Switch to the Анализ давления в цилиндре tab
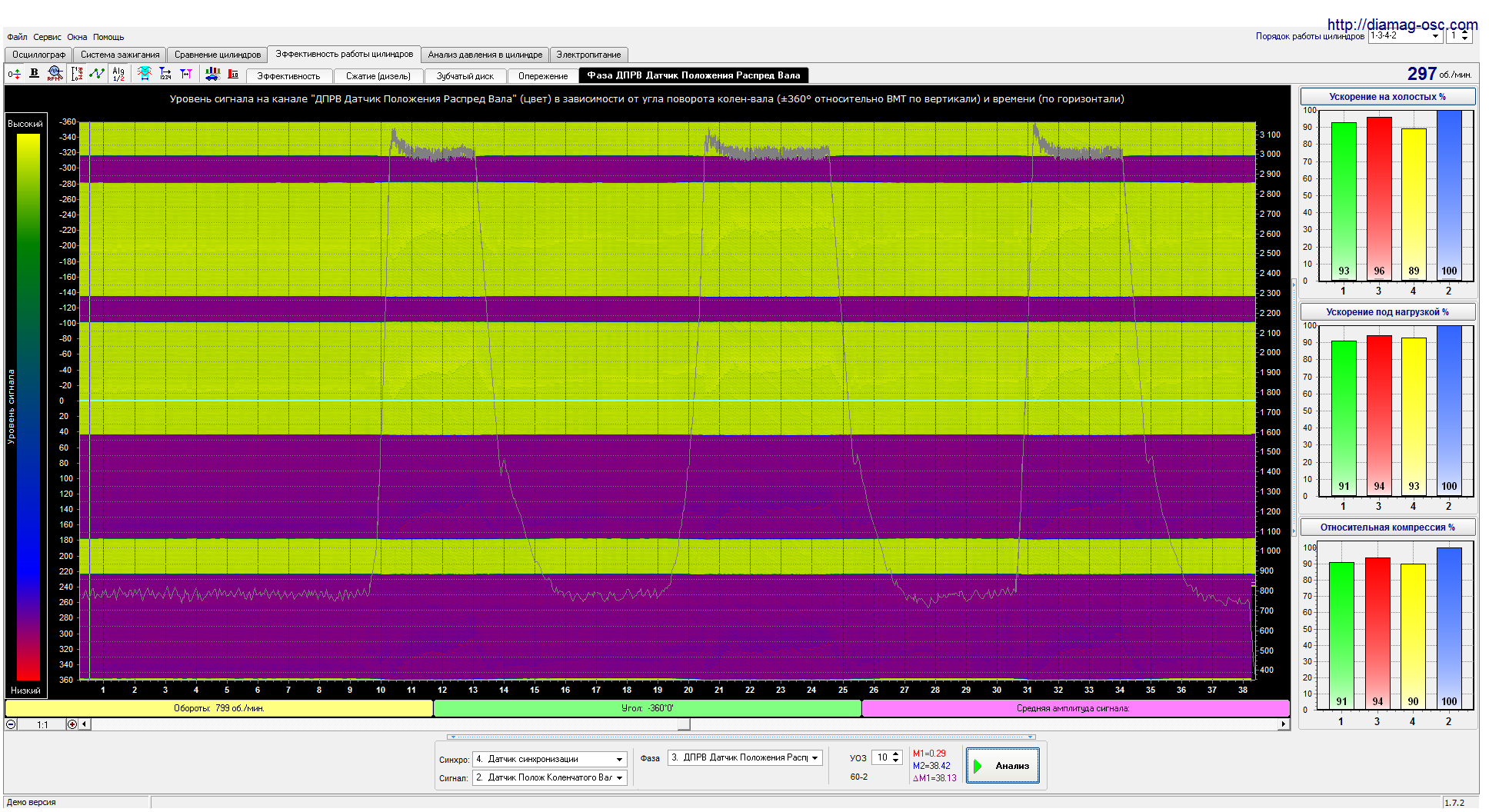The image size is (1489, 812). coord(485,55)
